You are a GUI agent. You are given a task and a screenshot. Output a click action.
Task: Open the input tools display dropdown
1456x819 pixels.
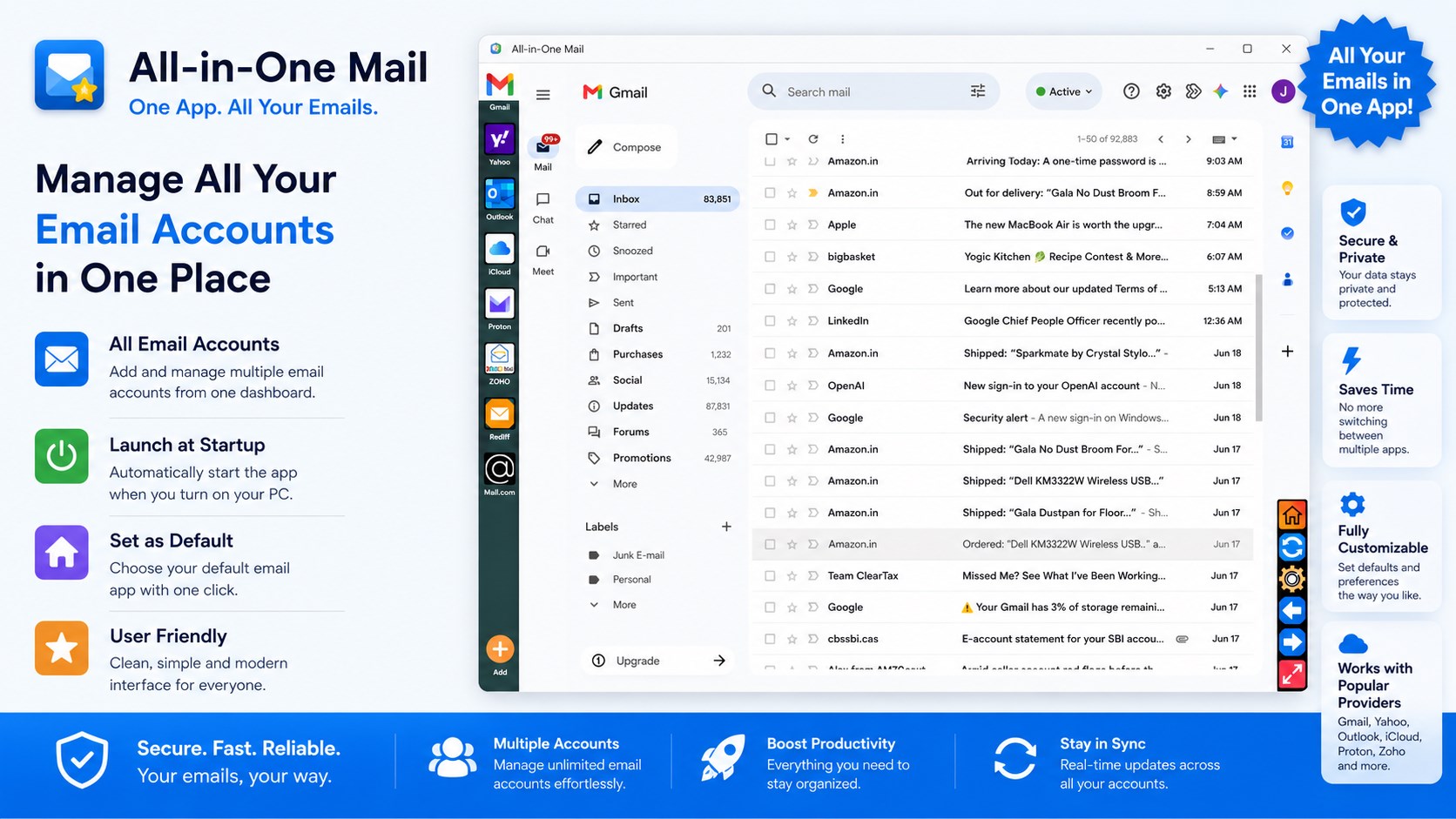coord(1225,139)
